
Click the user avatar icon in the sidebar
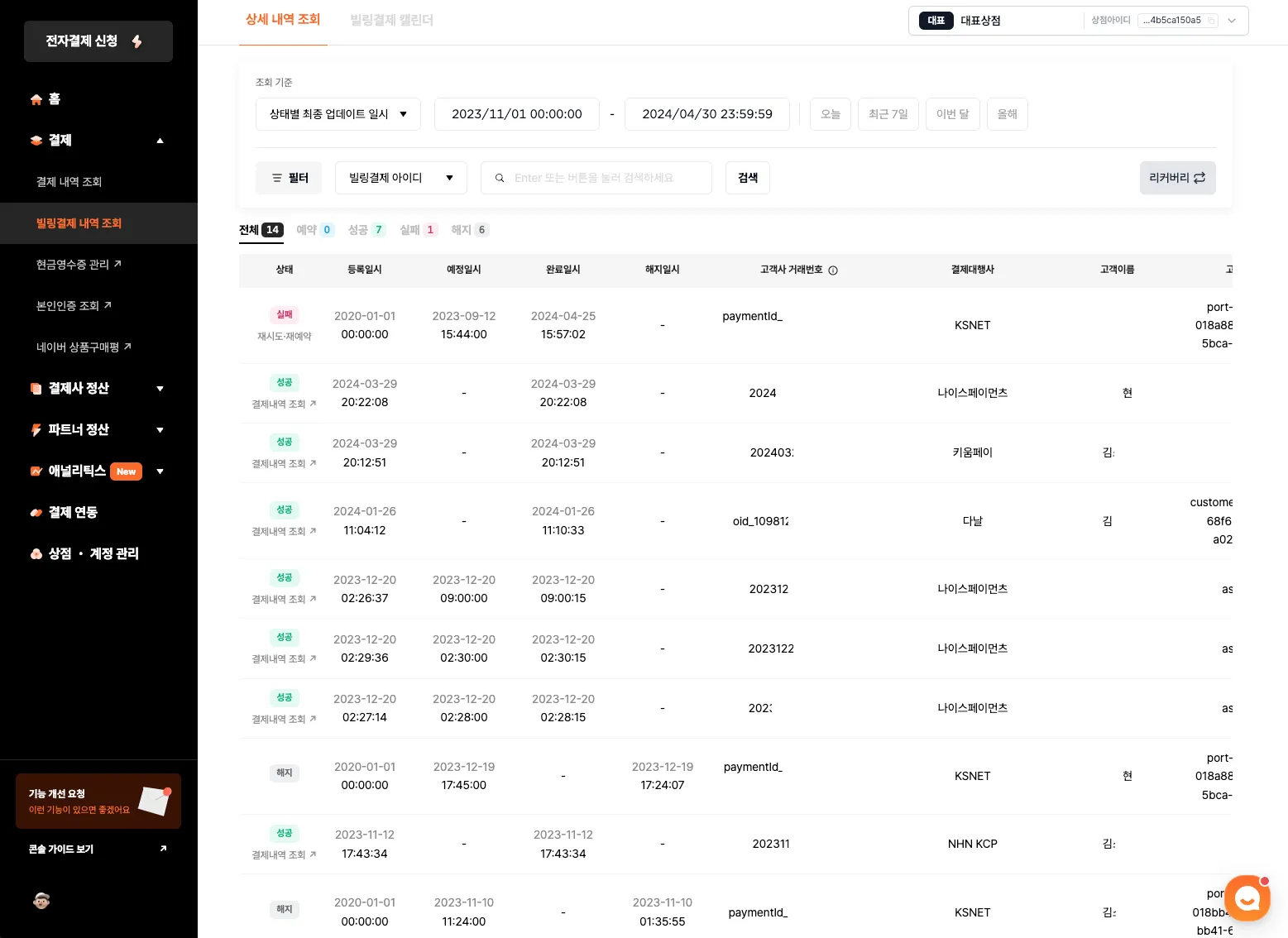tap(41, 901)
